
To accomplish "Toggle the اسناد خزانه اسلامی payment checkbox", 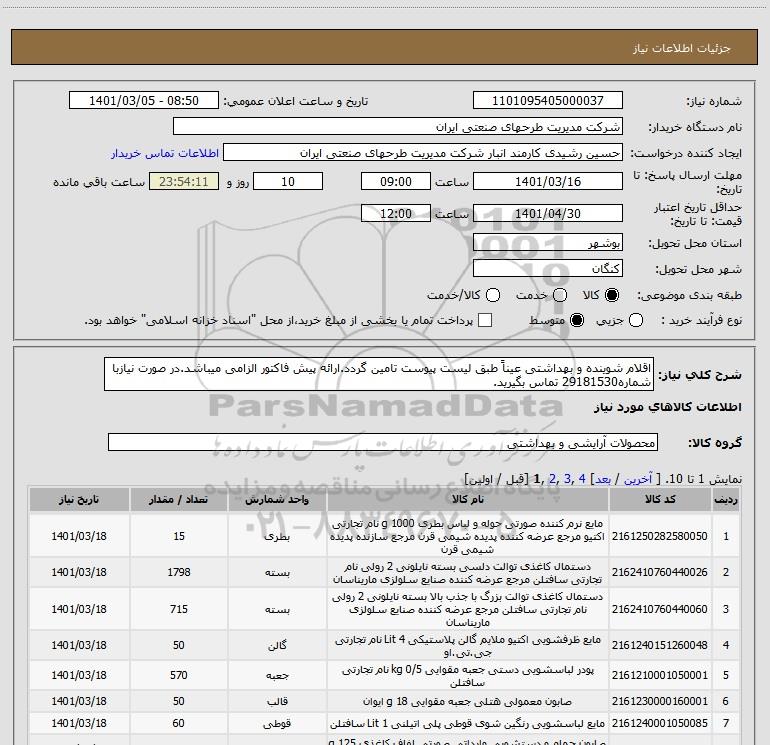I will (485, 320).
